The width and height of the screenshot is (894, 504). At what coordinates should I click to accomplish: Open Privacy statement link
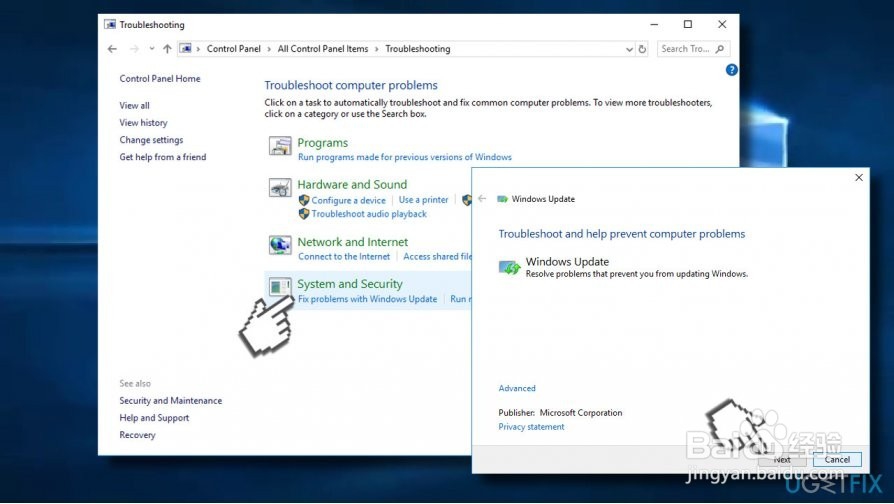pos(531,427)
